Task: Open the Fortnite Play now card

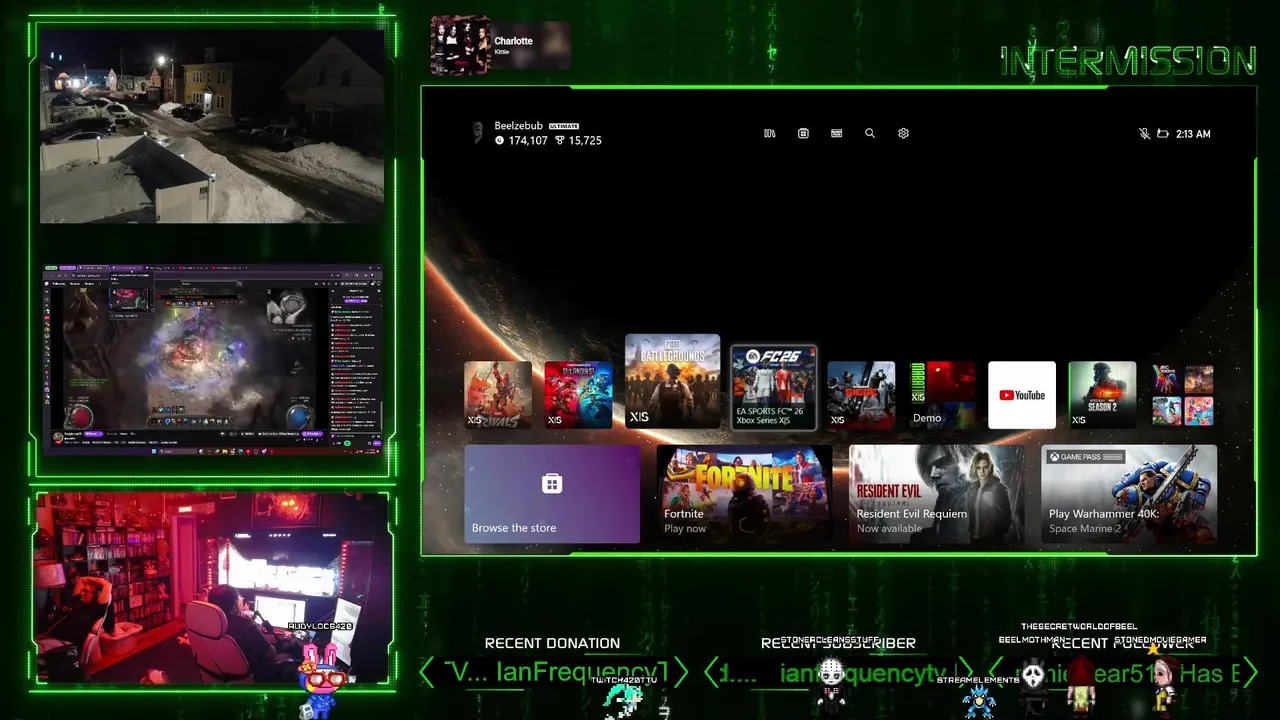Action: [744, 494]
